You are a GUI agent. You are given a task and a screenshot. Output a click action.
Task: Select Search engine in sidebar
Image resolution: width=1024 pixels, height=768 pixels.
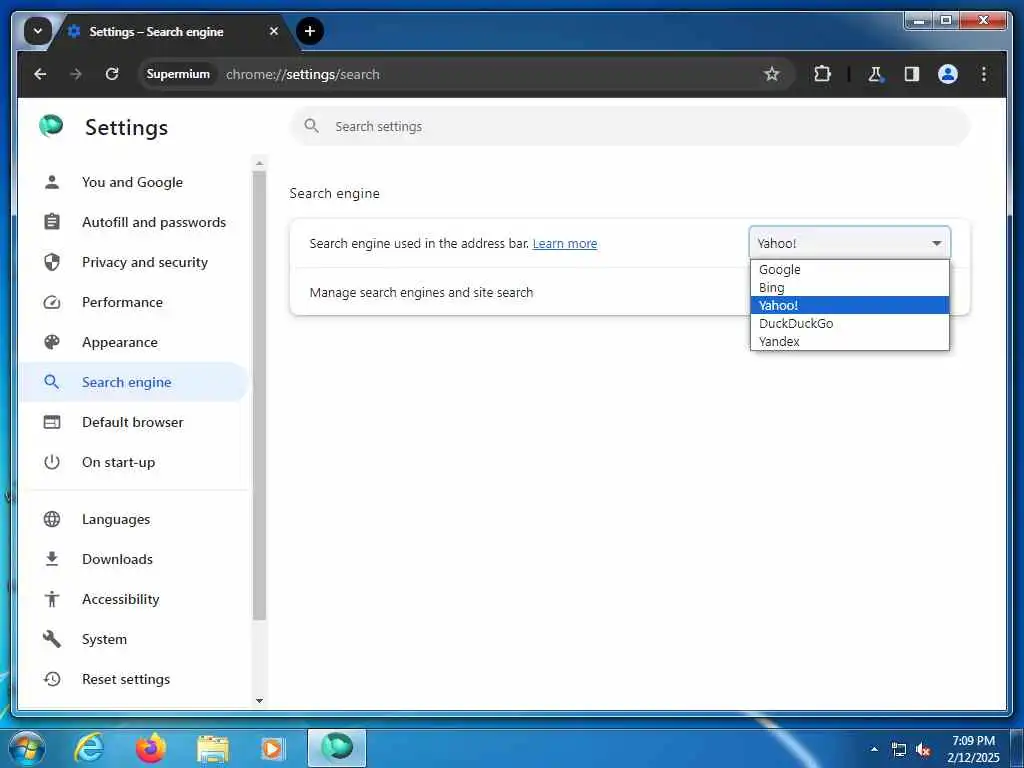pyautogui.click(x=133, y=382)
